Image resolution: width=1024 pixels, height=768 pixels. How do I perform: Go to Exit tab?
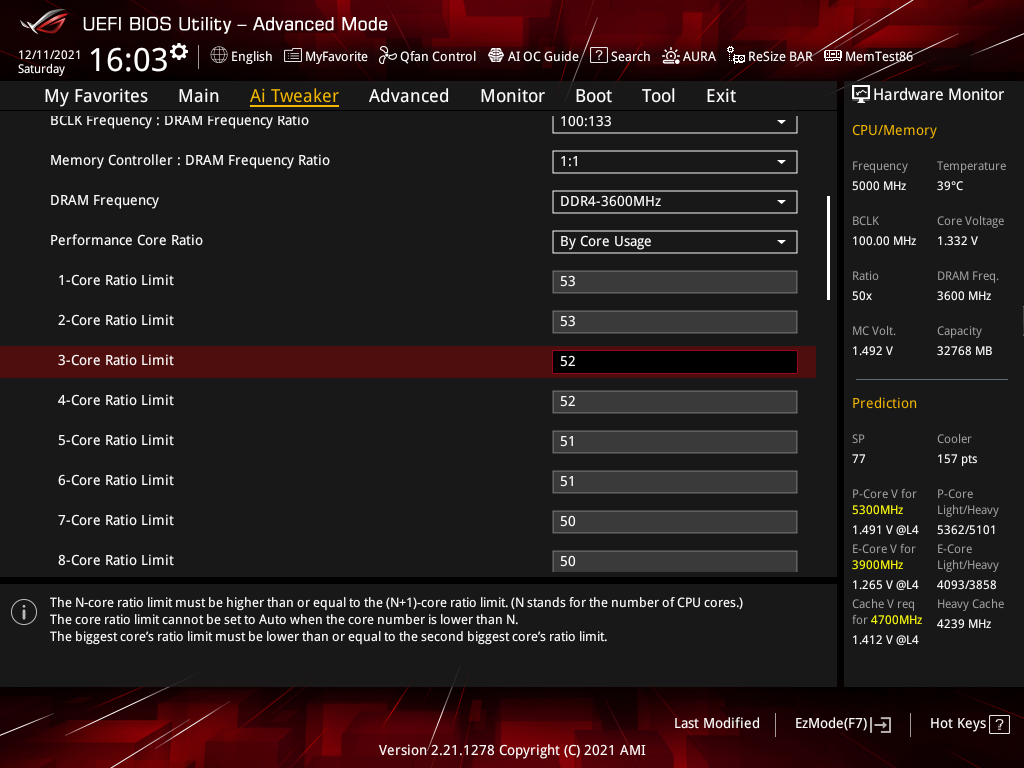[721, 96]
